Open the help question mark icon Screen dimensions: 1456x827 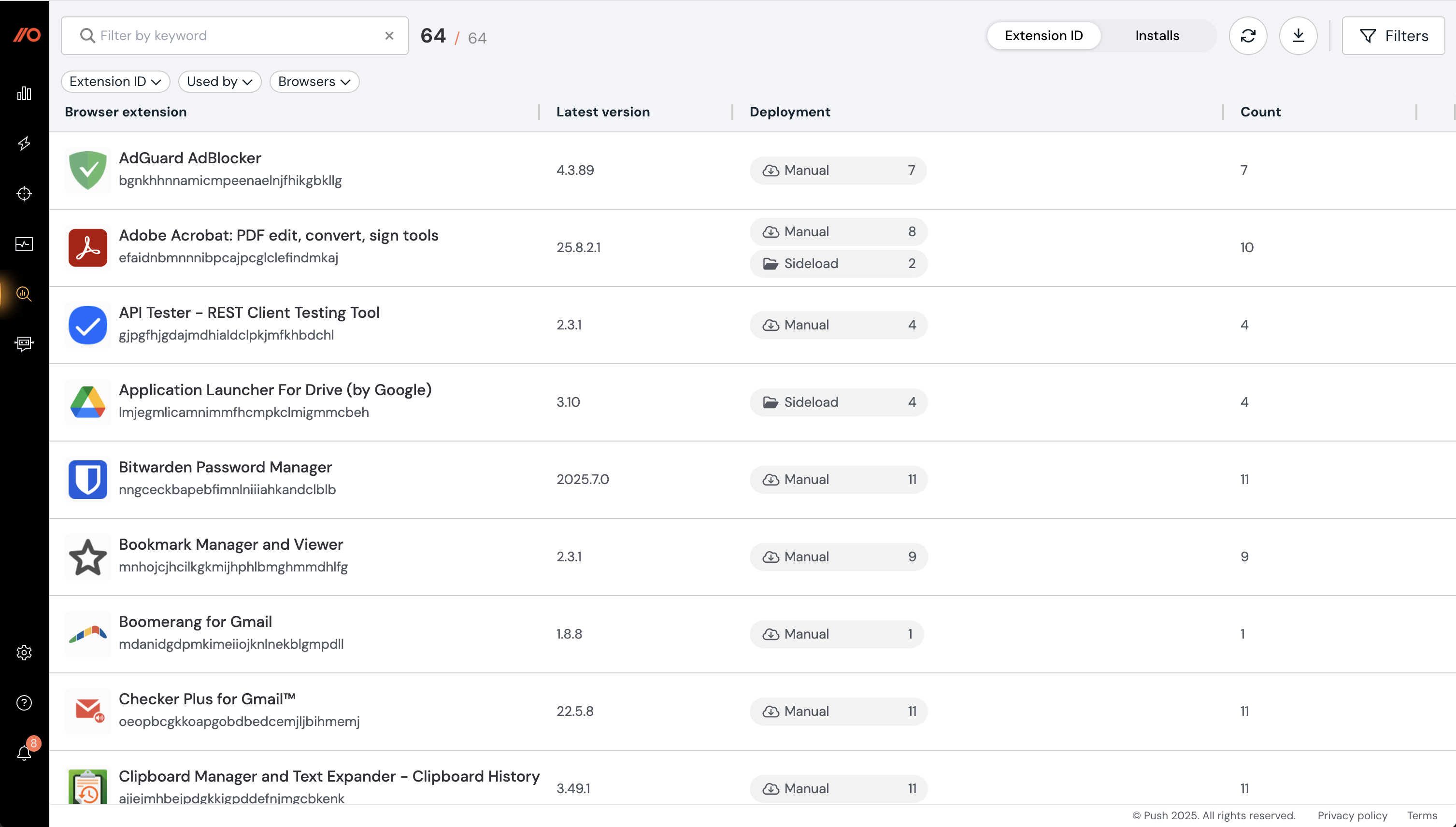(x=24, y=702)
